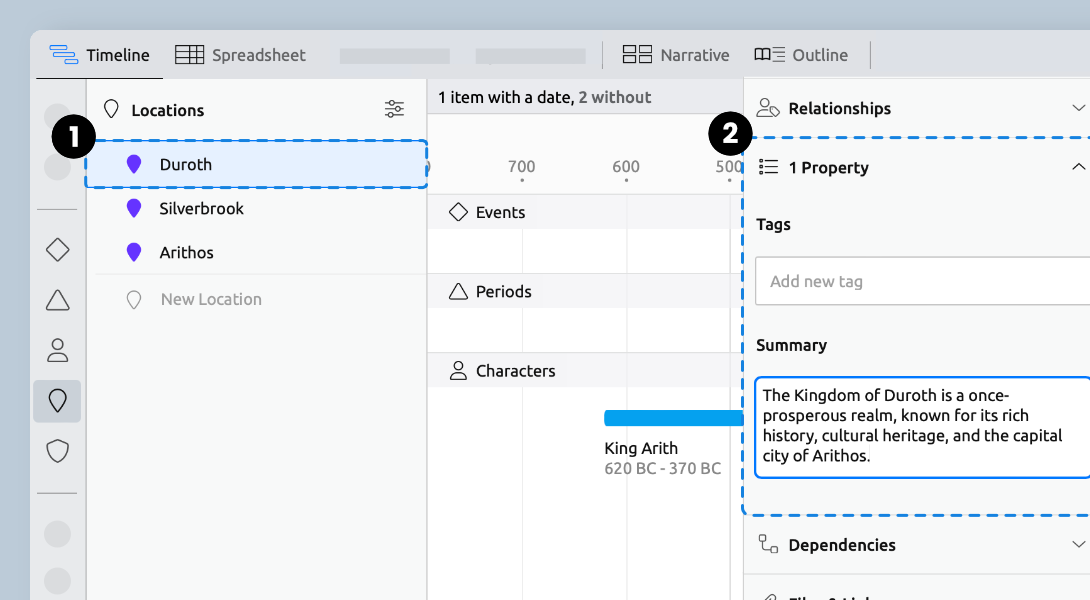Click the Spreadsheet grid icon
Screen dimensions: 1090x600
189,55
